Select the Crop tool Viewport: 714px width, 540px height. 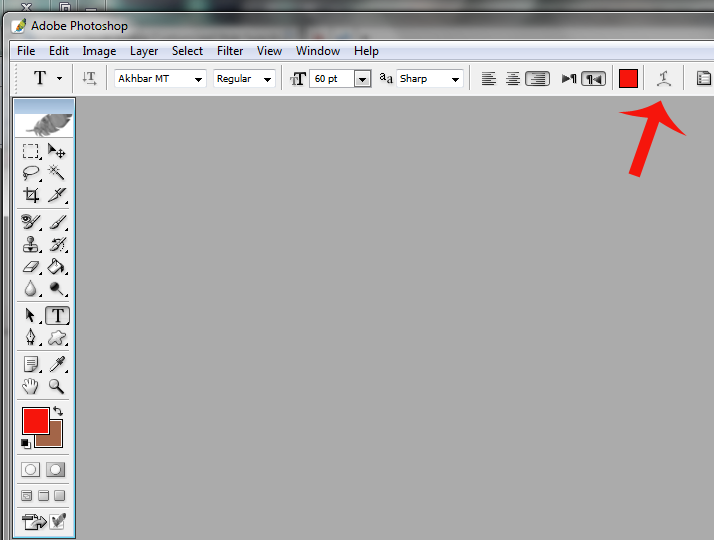coord(31,195)
